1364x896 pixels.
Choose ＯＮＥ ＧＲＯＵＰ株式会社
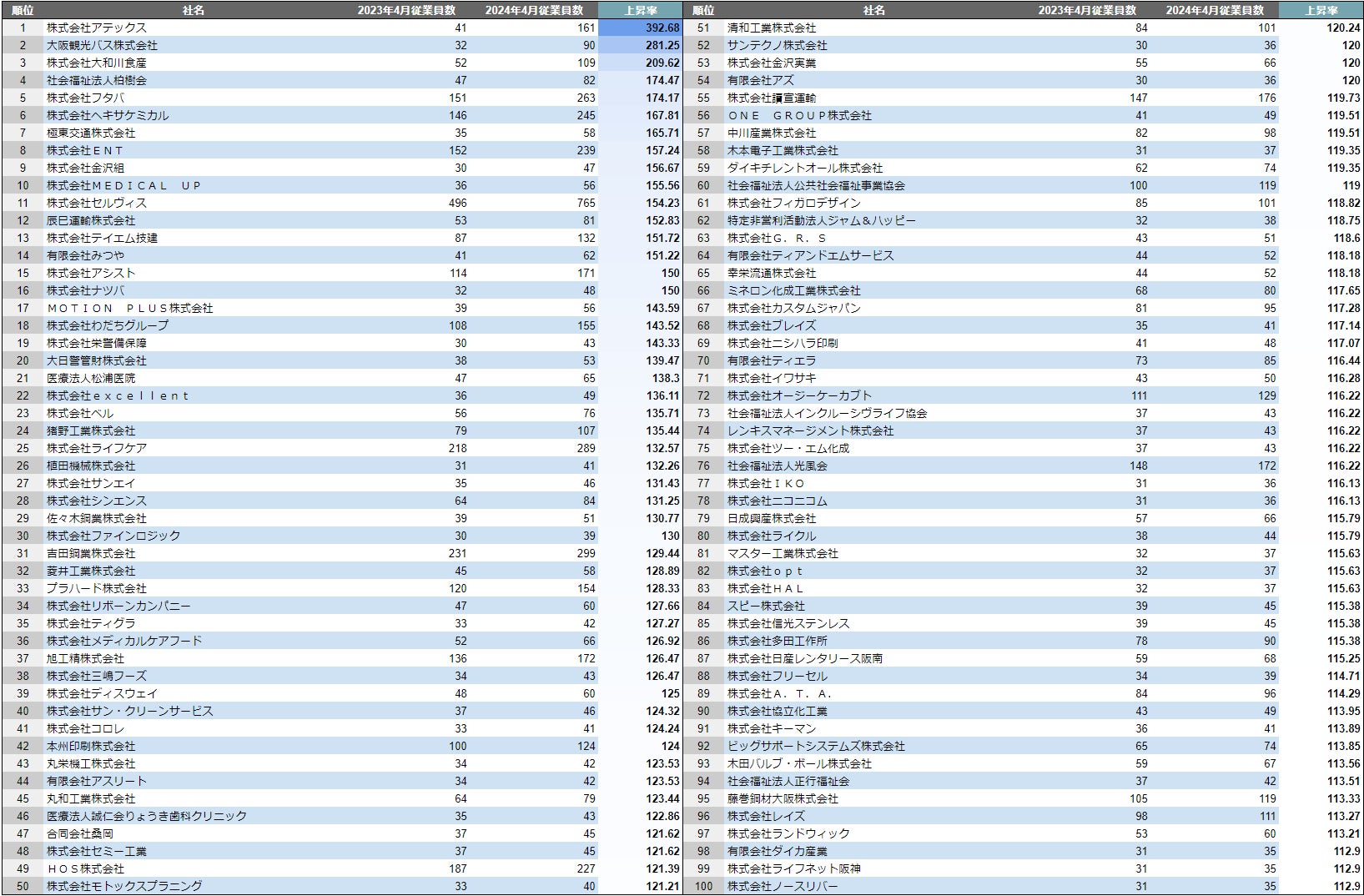[x=799, y=115]
